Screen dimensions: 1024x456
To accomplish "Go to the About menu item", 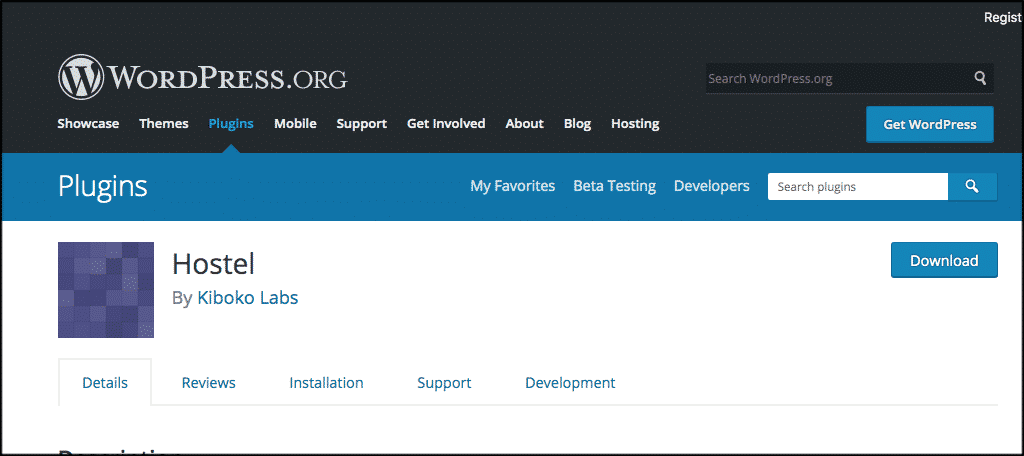I will (524, 123).
